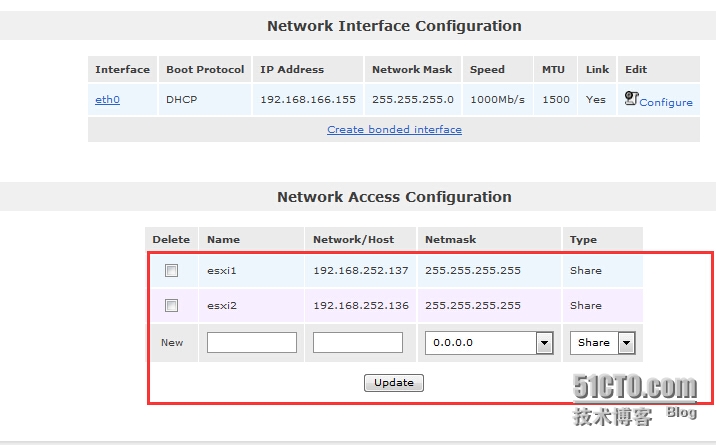Click the 255.255.255.0 network mask cell
Image resolution: width=716 pixels, height=445 pixels.
(x=413, y=99)
